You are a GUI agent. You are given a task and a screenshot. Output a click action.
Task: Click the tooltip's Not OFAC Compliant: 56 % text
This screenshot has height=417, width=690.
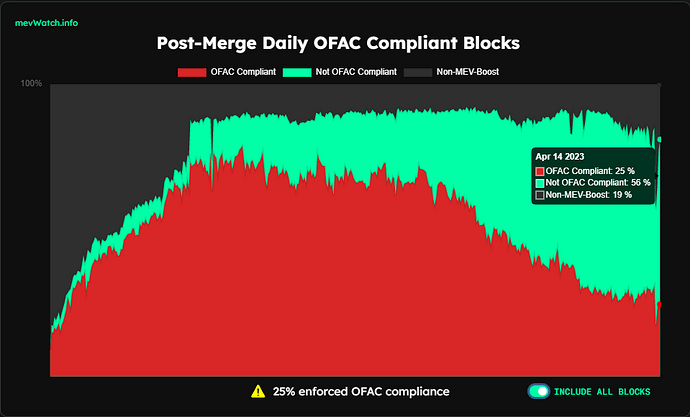(598, 183)
